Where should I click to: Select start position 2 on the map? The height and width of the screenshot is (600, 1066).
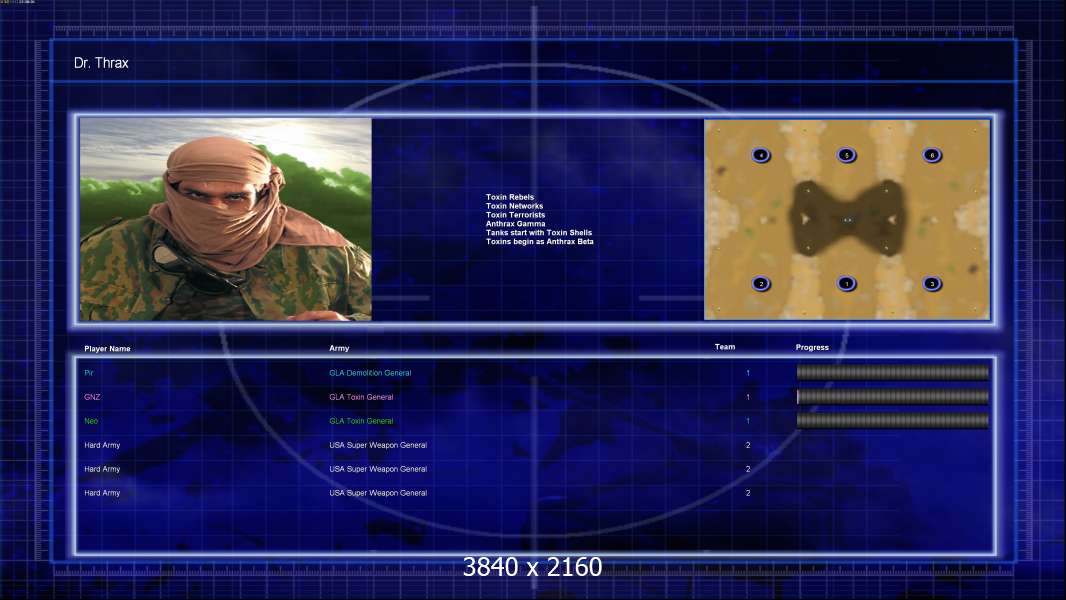tap(761, 283)
